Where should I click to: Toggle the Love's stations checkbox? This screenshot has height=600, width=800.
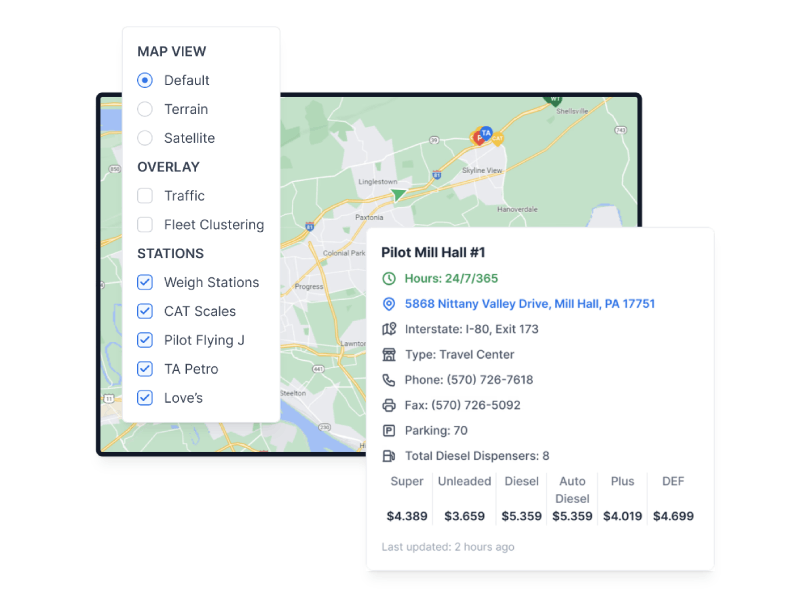[x=145, y=397]
